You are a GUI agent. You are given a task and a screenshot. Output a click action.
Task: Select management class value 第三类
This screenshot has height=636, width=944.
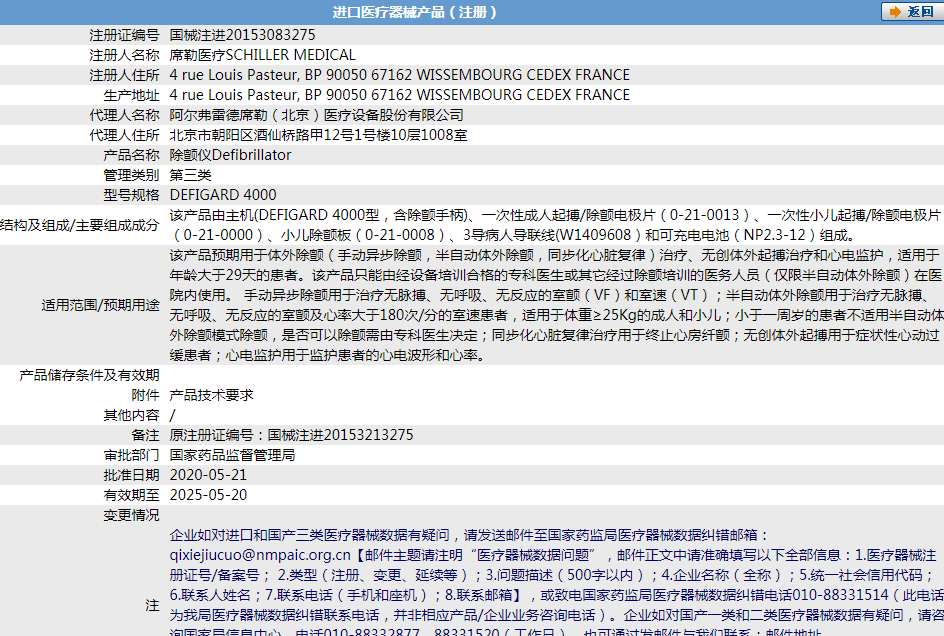pos(190,175)
